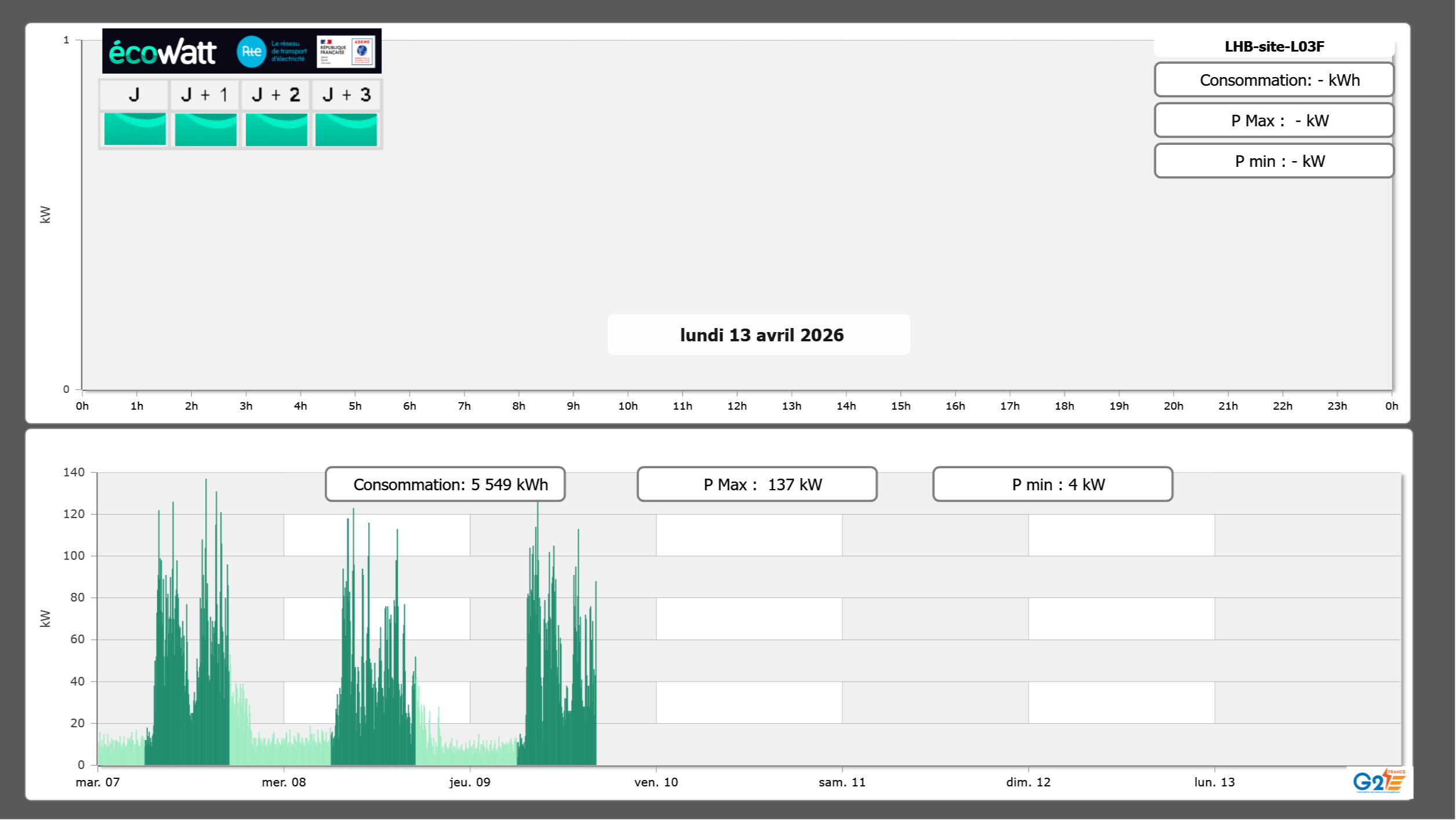Click the lundi 13 avril 2026 date label
Image resolution: width=1456 pixels, height=820 pixels.
(x=761, y=335)
